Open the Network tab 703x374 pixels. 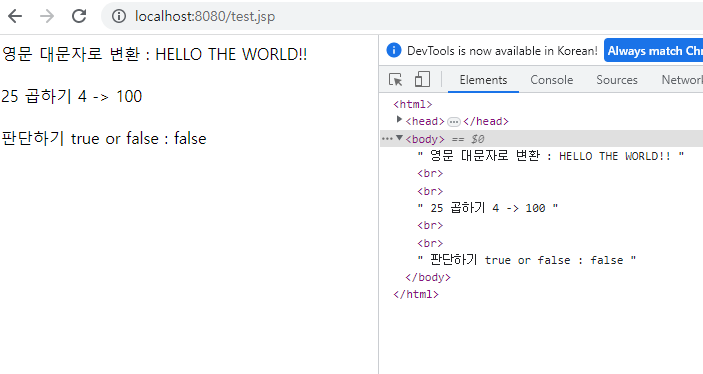(x=682, y=80)
